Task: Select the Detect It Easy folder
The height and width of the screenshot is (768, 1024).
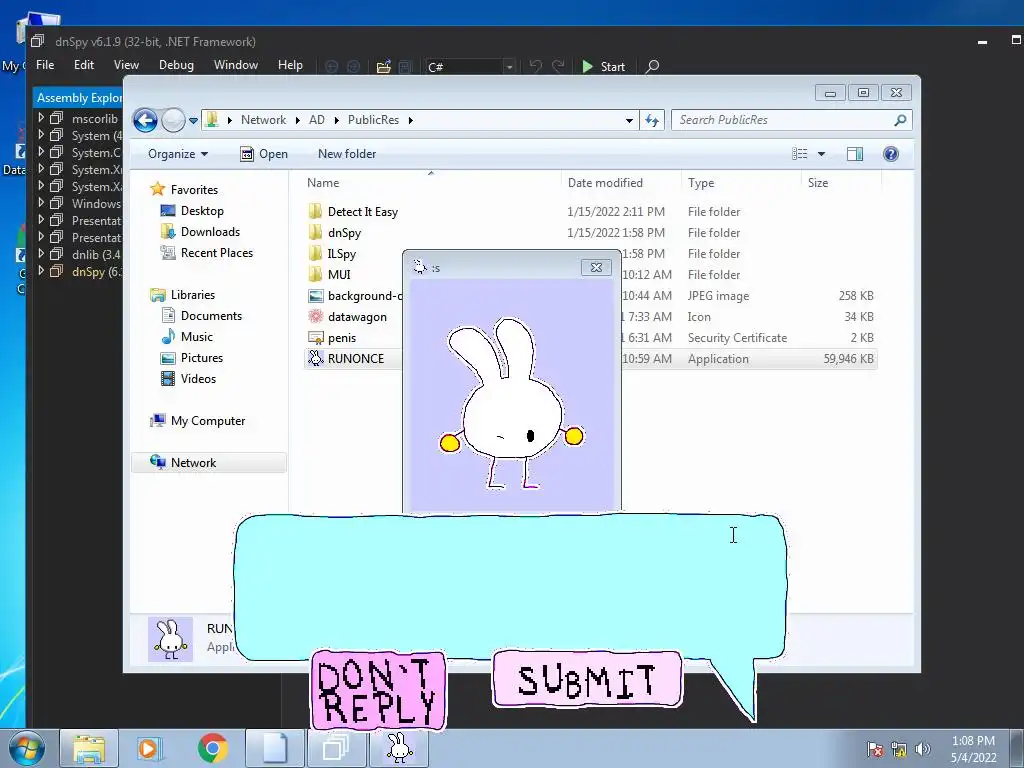Action: (362, 212)
